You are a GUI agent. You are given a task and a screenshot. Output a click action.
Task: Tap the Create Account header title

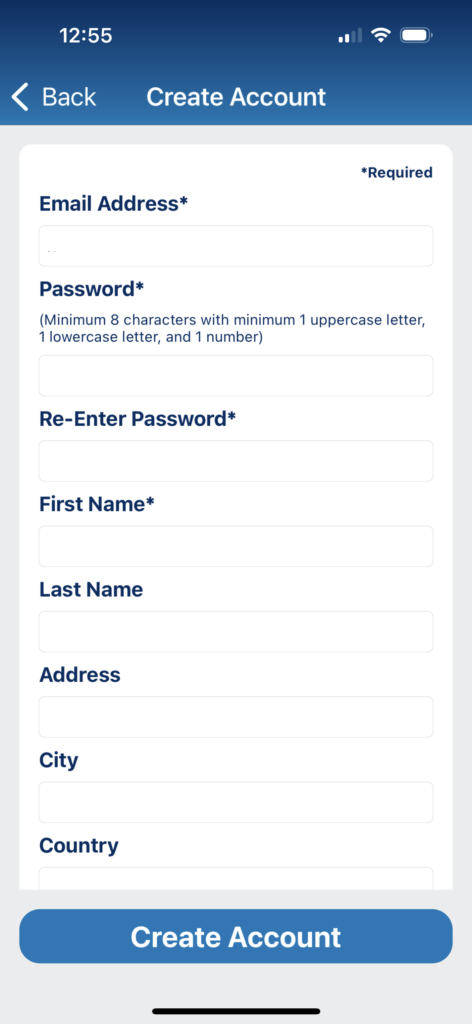point(236,97)
